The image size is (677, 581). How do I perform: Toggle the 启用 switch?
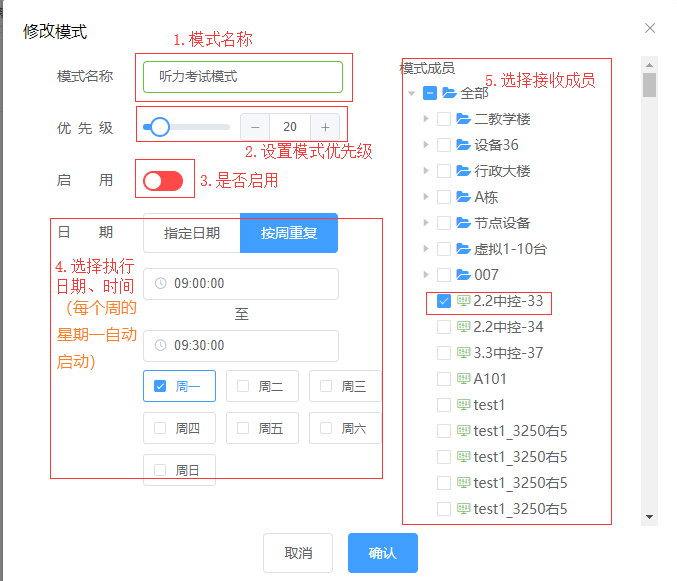(x=163, y=180)
